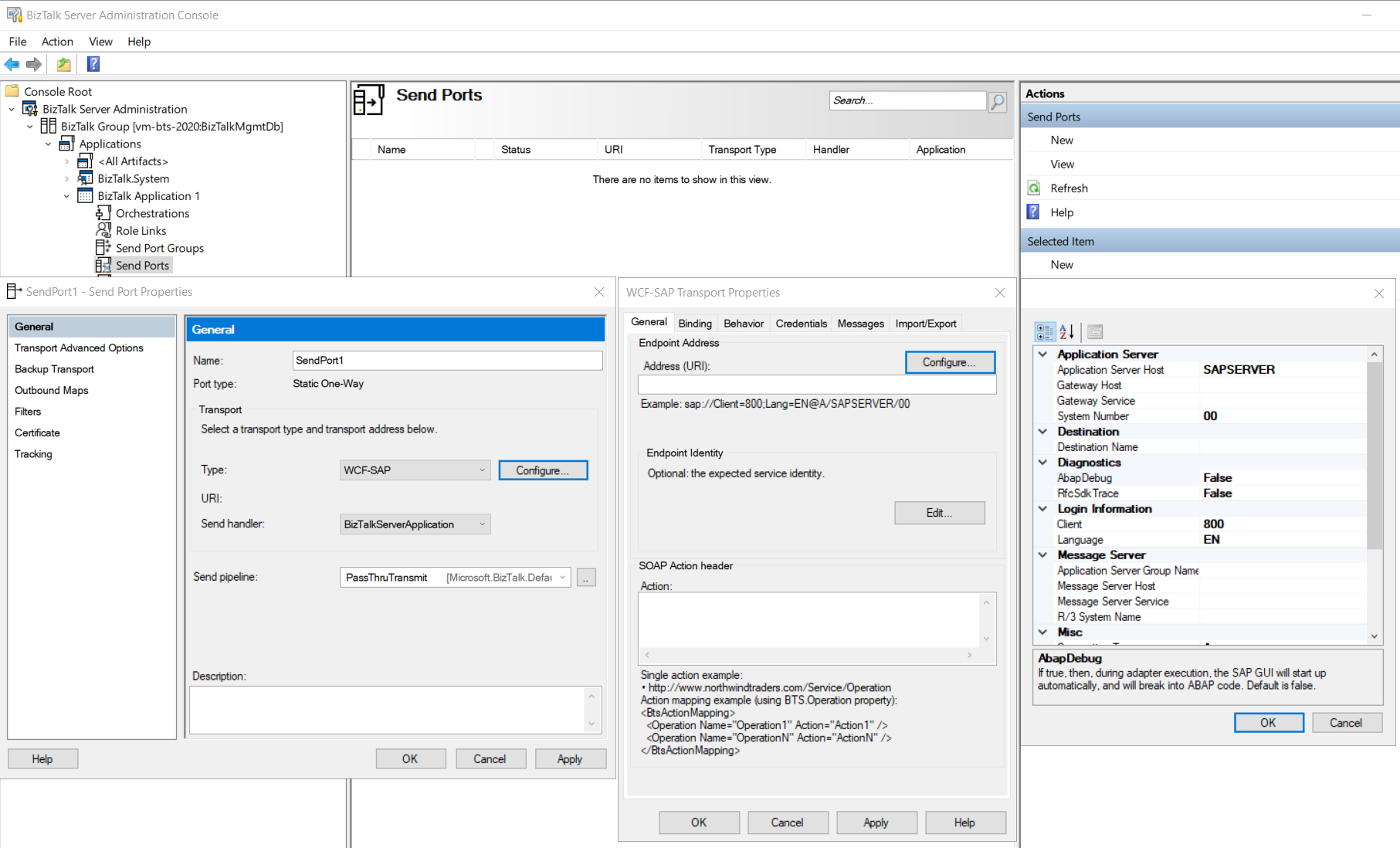The image size is (1400, 848).
Task: Open the Send handler dropdown
Action: 483,524
